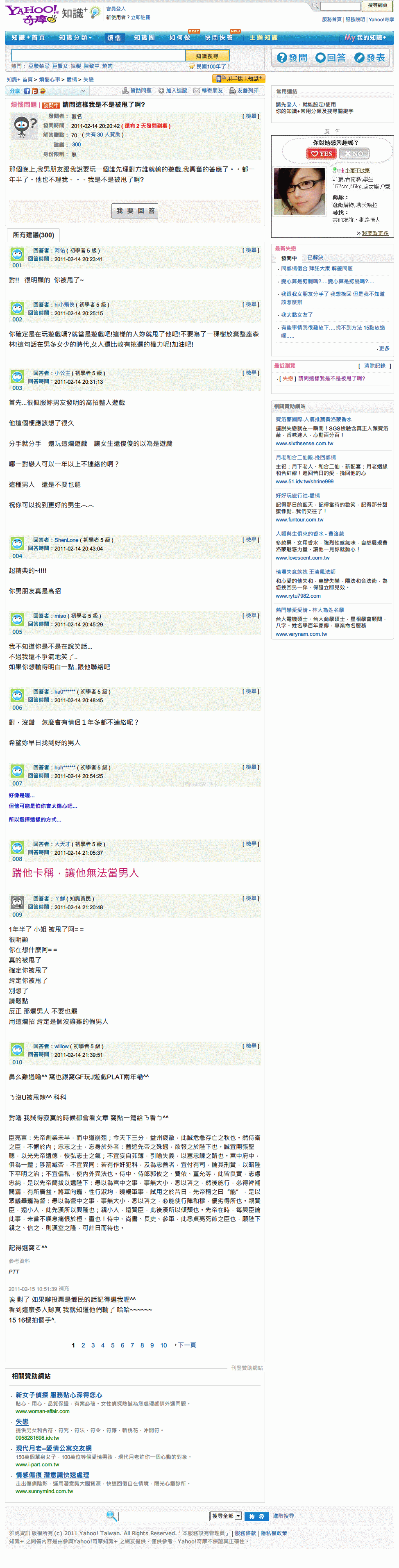Screen dimensions: 399x1568
Task: Click 贊助問題 sponsor icon
Action: click(125, 91)
